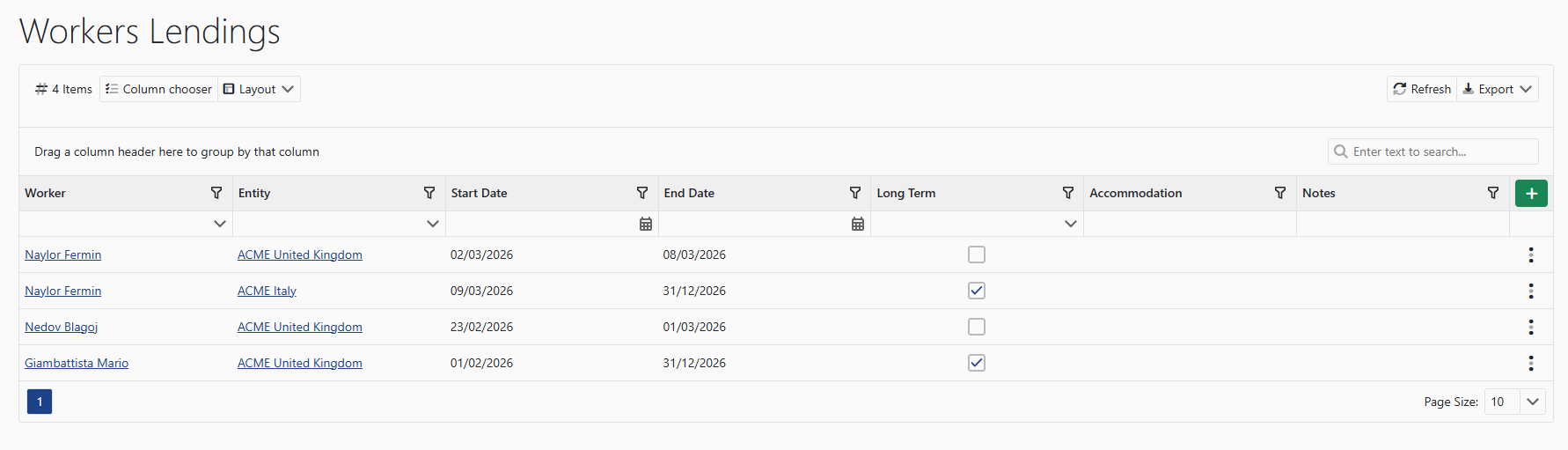Click the green add new lending button

(x=1531, y=193)
